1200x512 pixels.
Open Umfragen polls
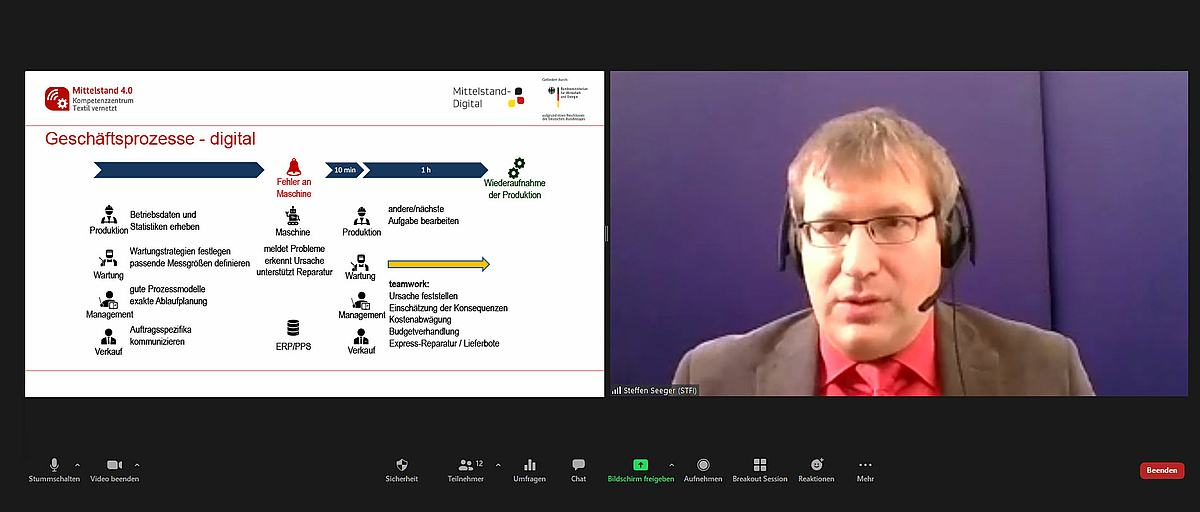point(530,470)
